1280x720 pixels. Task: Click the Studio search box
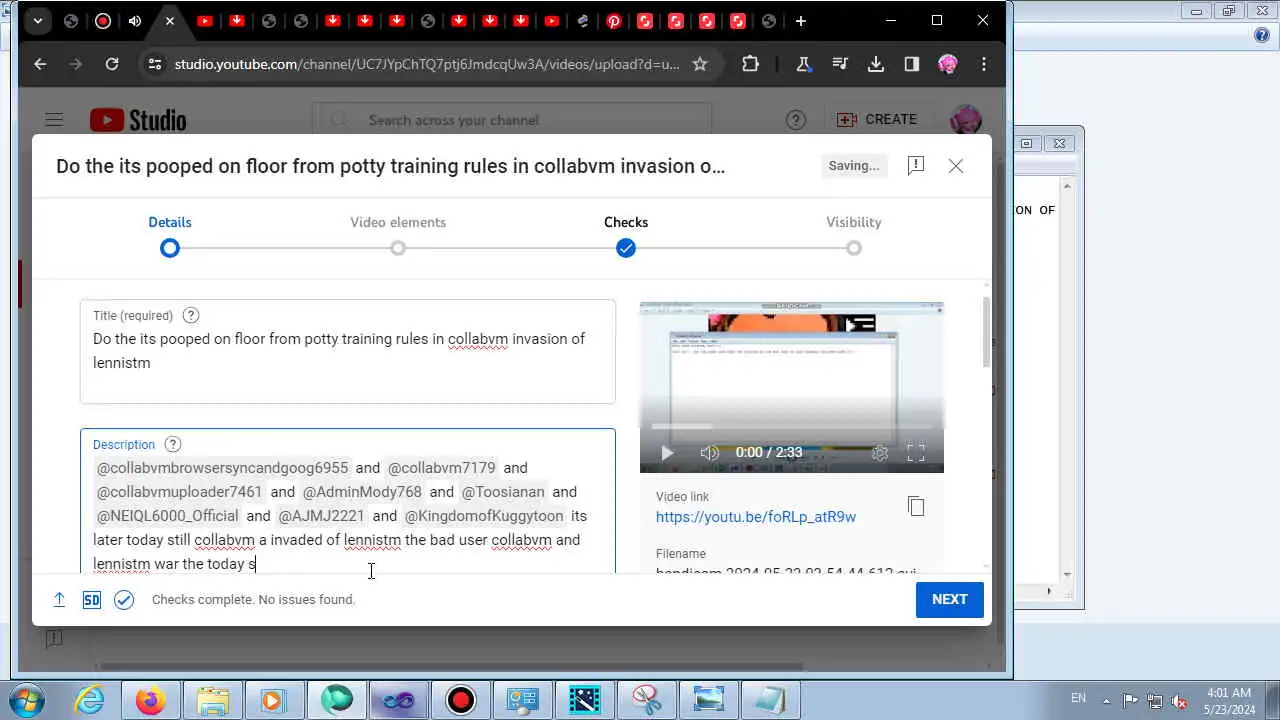(512, 120)
